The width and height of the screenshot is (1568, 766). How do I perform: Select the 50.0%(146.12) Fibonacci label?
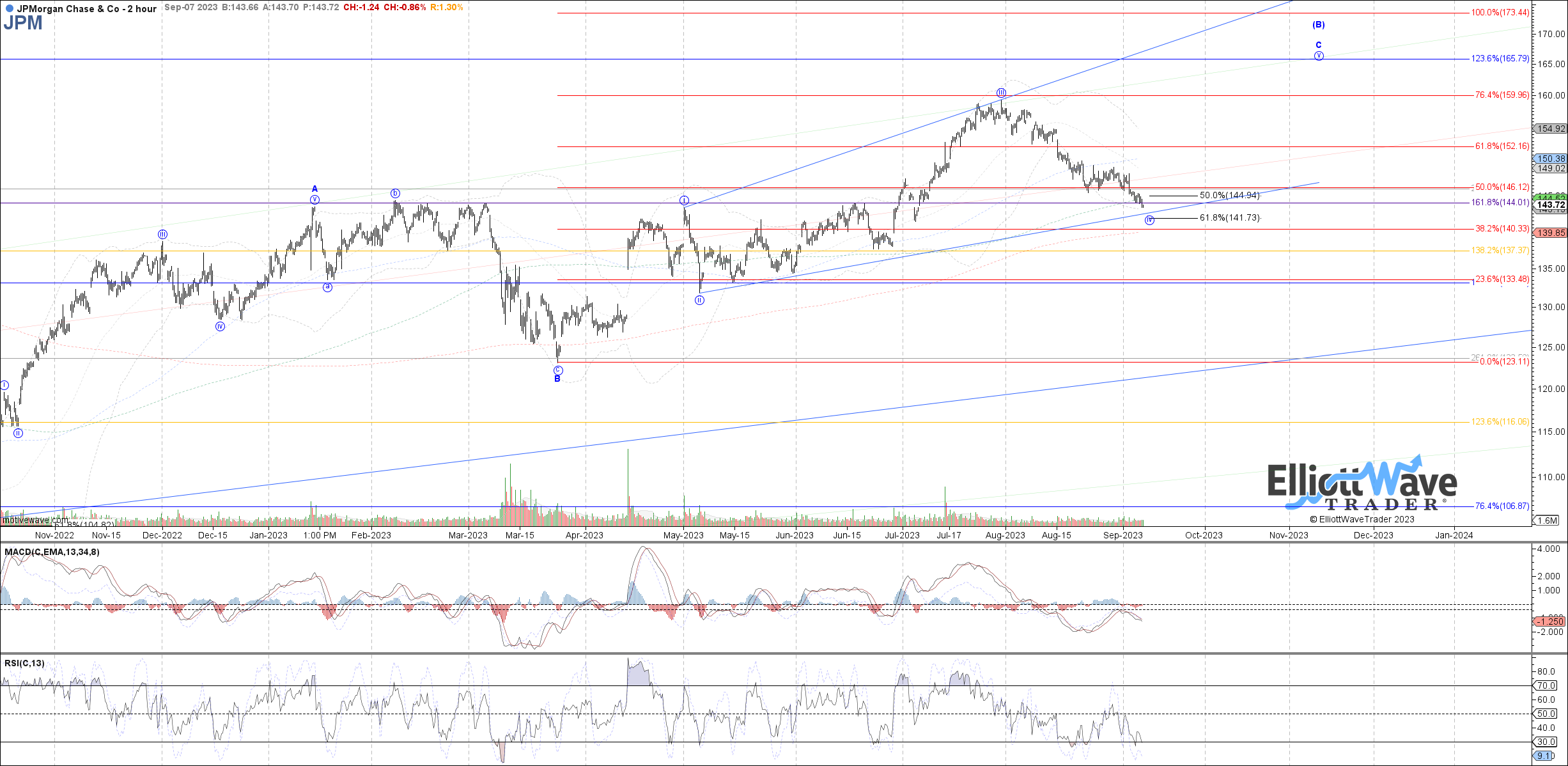coord(1502,187)
